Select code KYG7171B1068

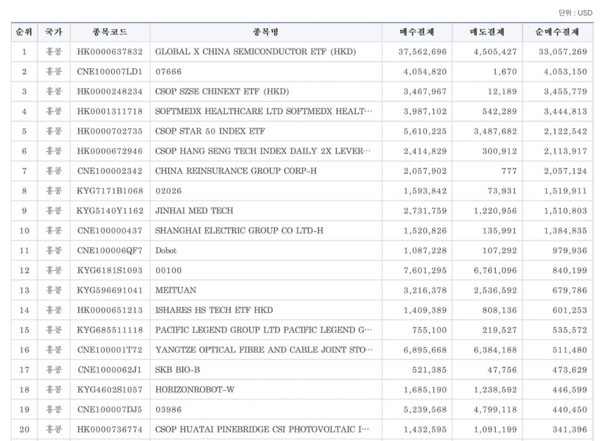click(110, 191)
